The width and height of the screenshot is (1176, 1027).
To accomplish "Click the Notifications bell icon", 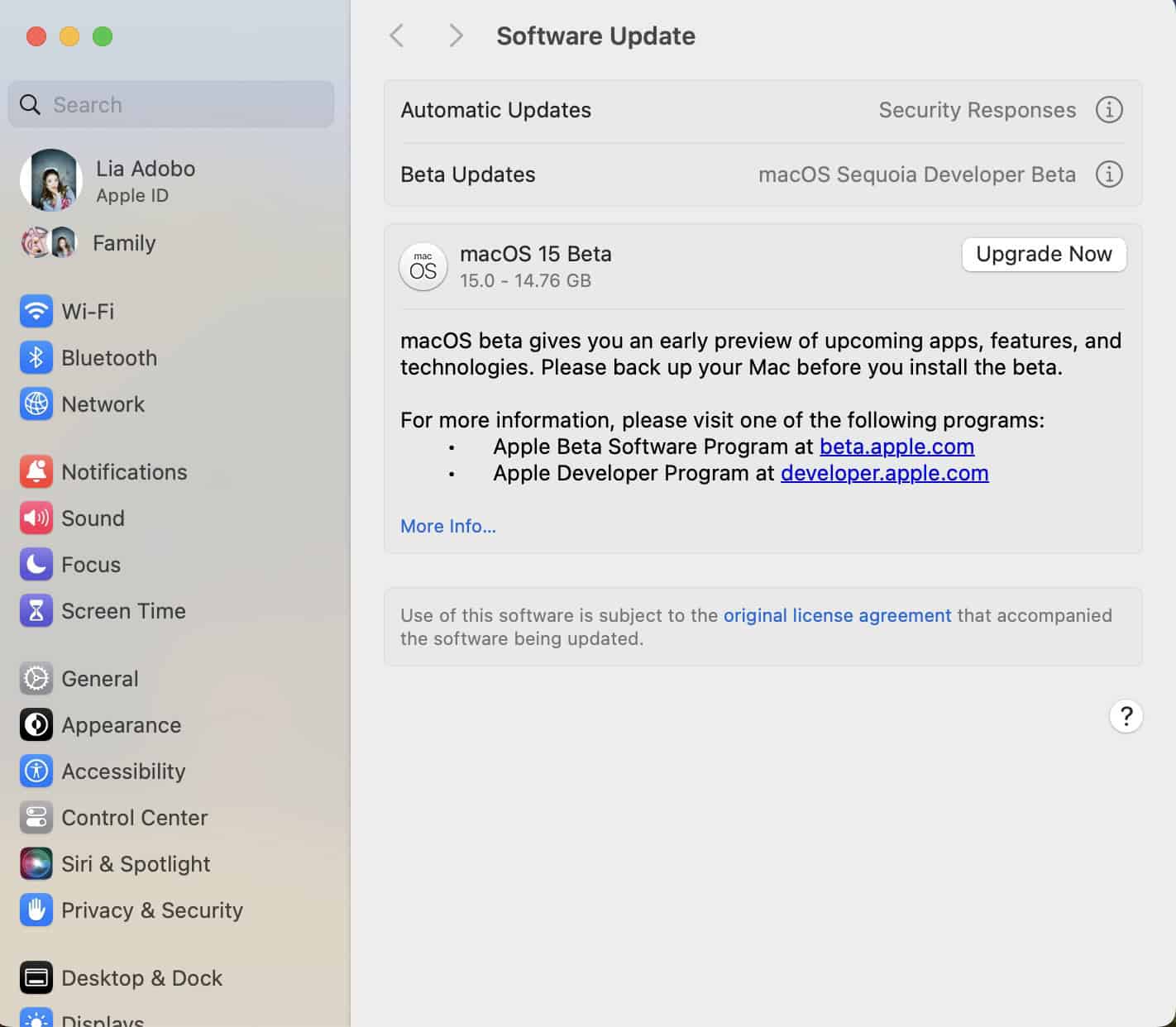I will 36,472.
